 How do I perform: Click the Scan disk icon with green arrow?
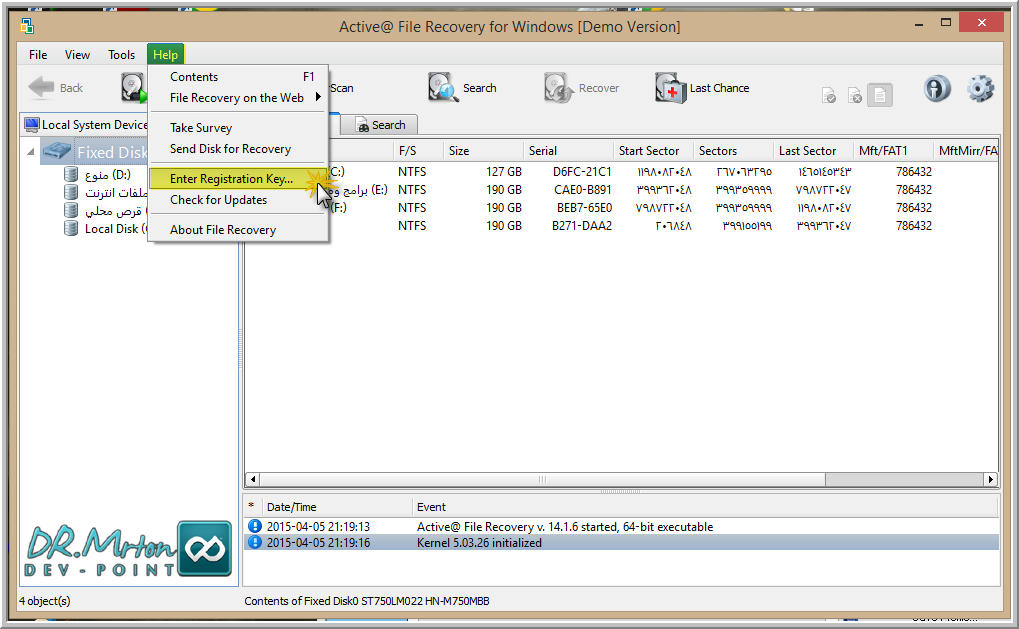tap(134, 88)
